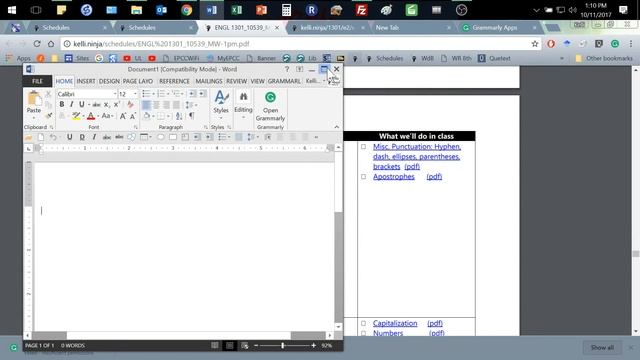Toggle Italic formatting in the Font group
Viewport: 640px width, 360px height.
[71, 104]
